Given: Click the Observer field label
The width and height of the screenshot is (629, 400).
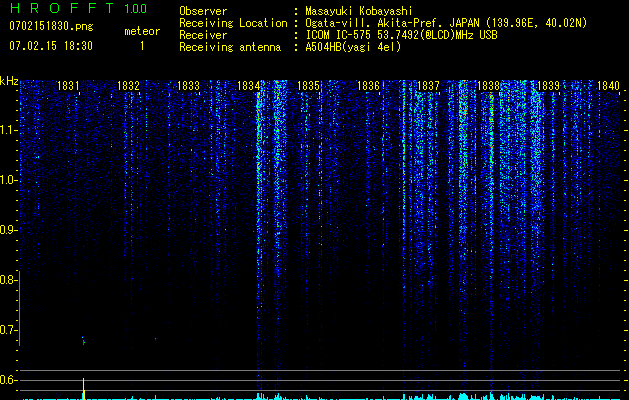Looking at the screenshot, I should (x=203, y=11).
